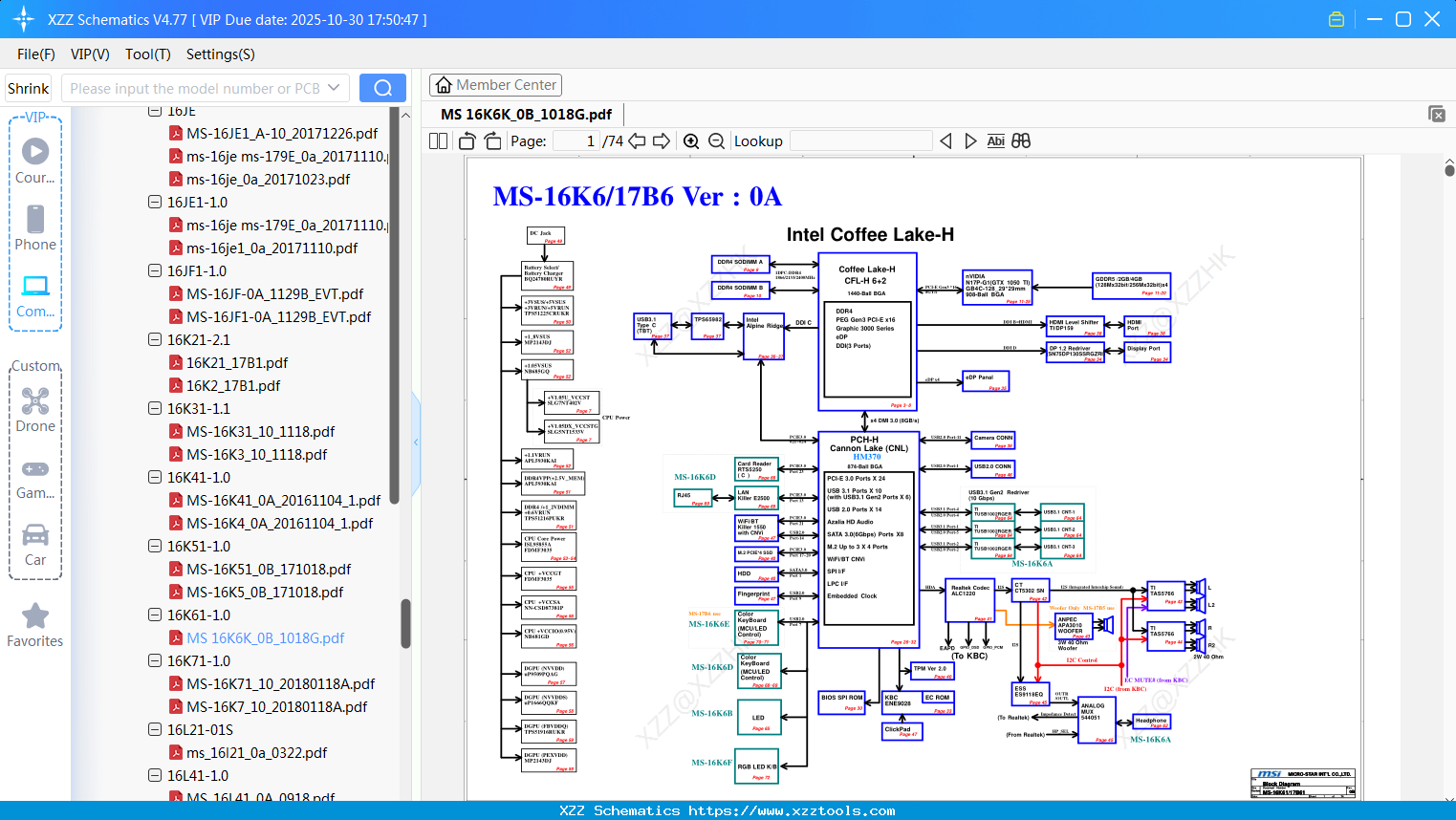
Task: Collapse the 16JF1-1.0 folder
Action: tap(155, 271)
